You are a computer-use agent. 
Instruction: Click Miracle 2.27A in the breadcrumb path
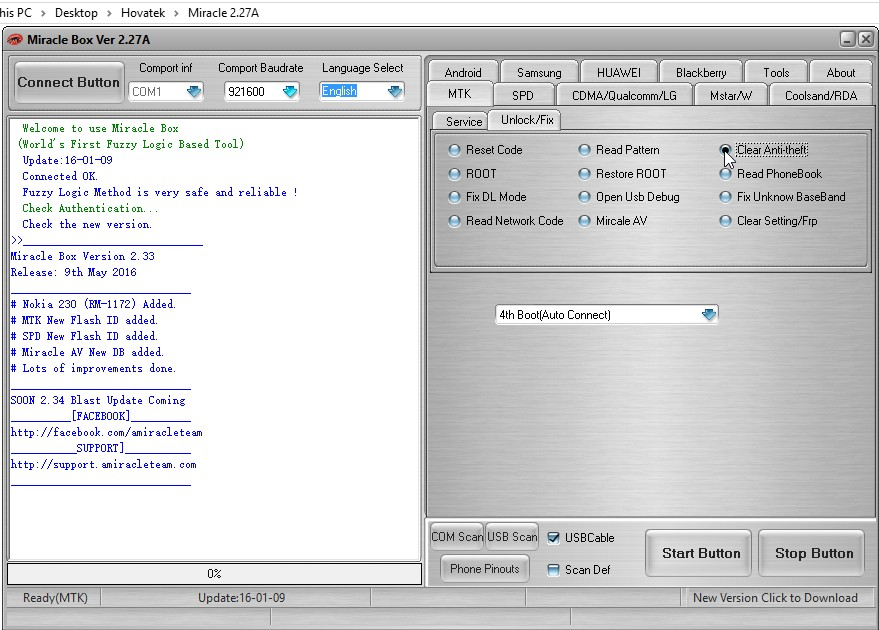[223, 12]
